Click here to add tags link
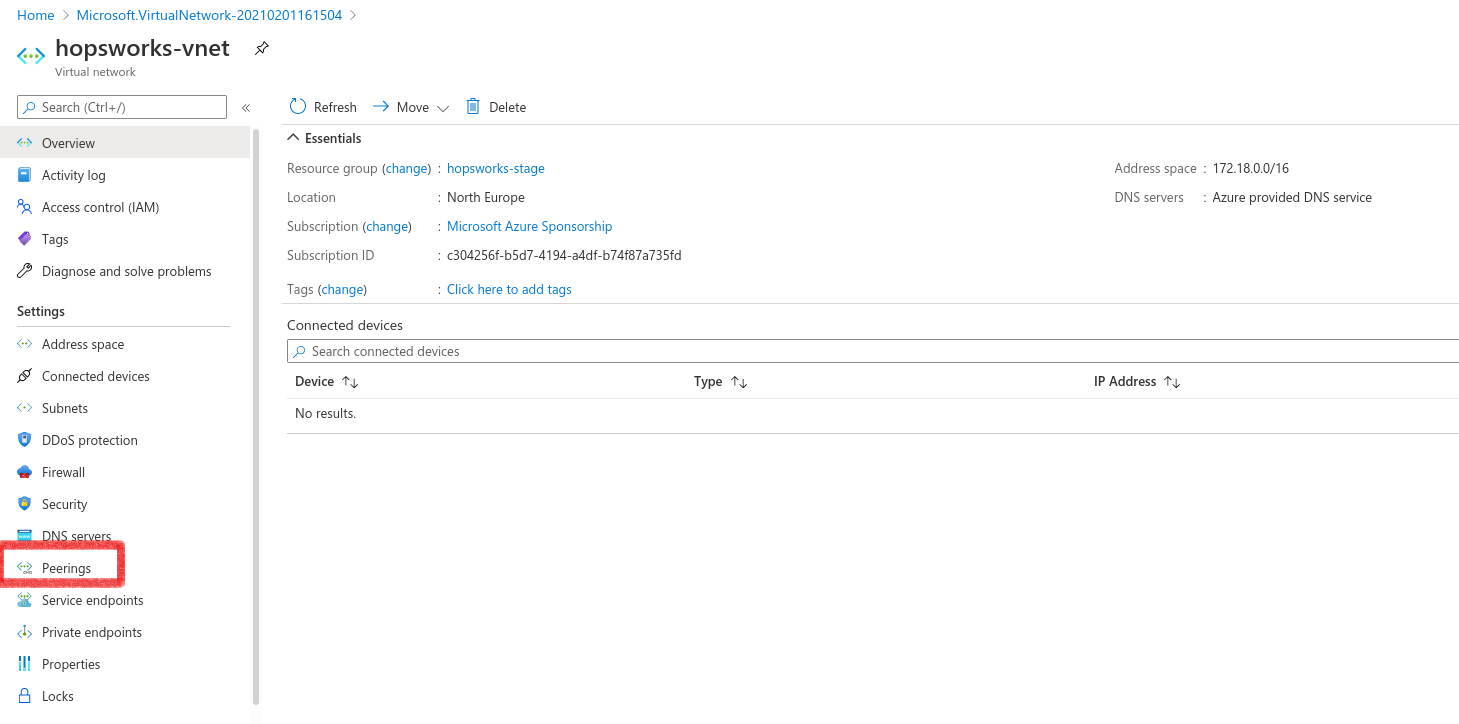The image size is (1459, 724). [x=509, y=290]
